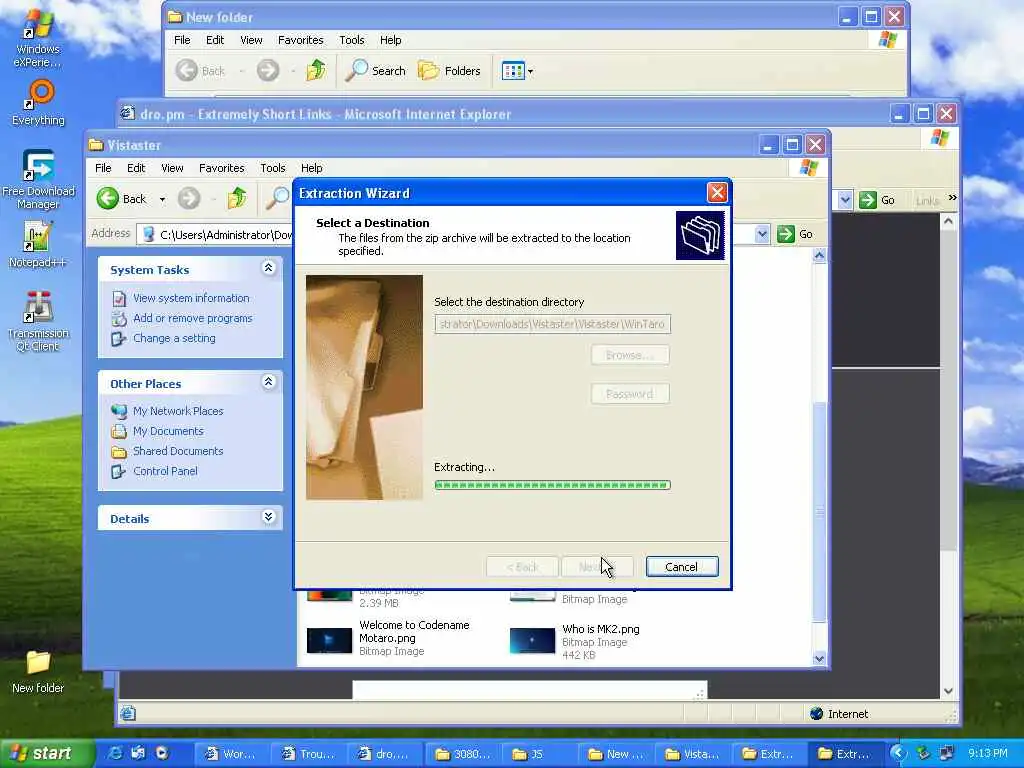The width and height of the screenshot is (1024, 768).
Task: Open Vistaster address bar dropdown
Action: [761, 234]
